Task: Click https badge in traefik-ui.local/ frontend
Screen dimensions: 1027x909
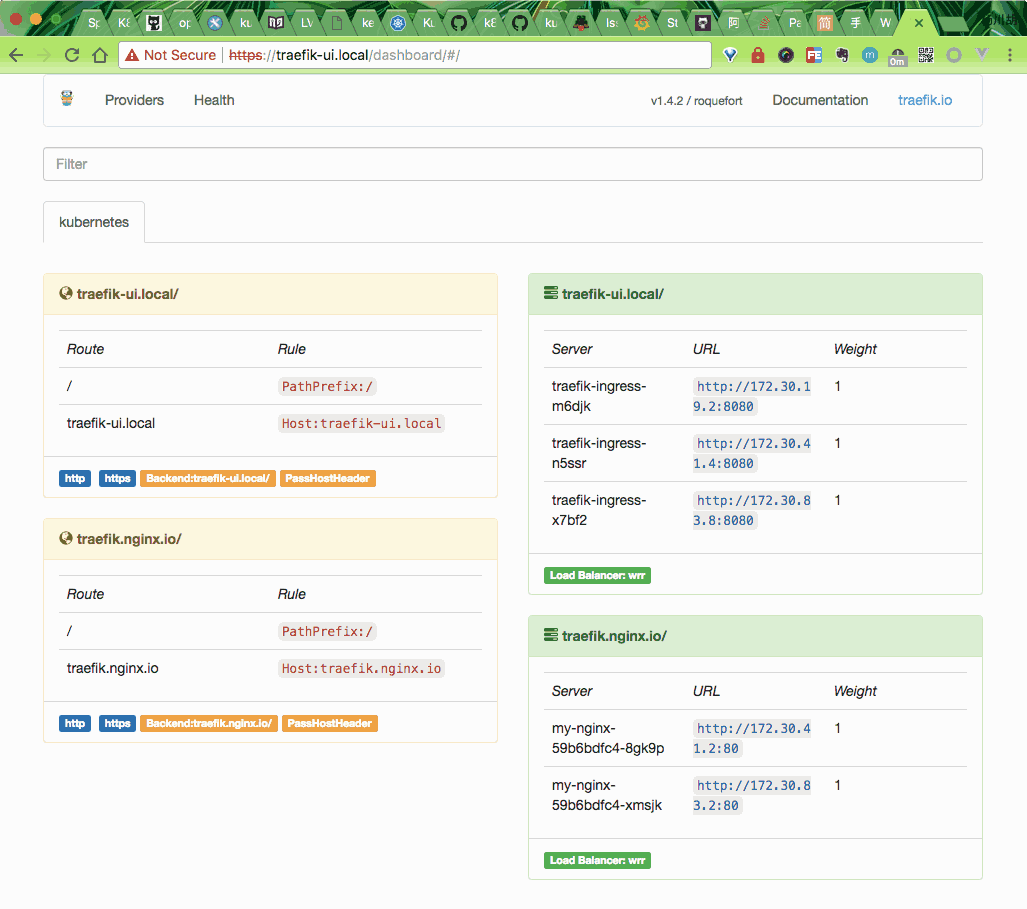Action: tap(117, 478)
